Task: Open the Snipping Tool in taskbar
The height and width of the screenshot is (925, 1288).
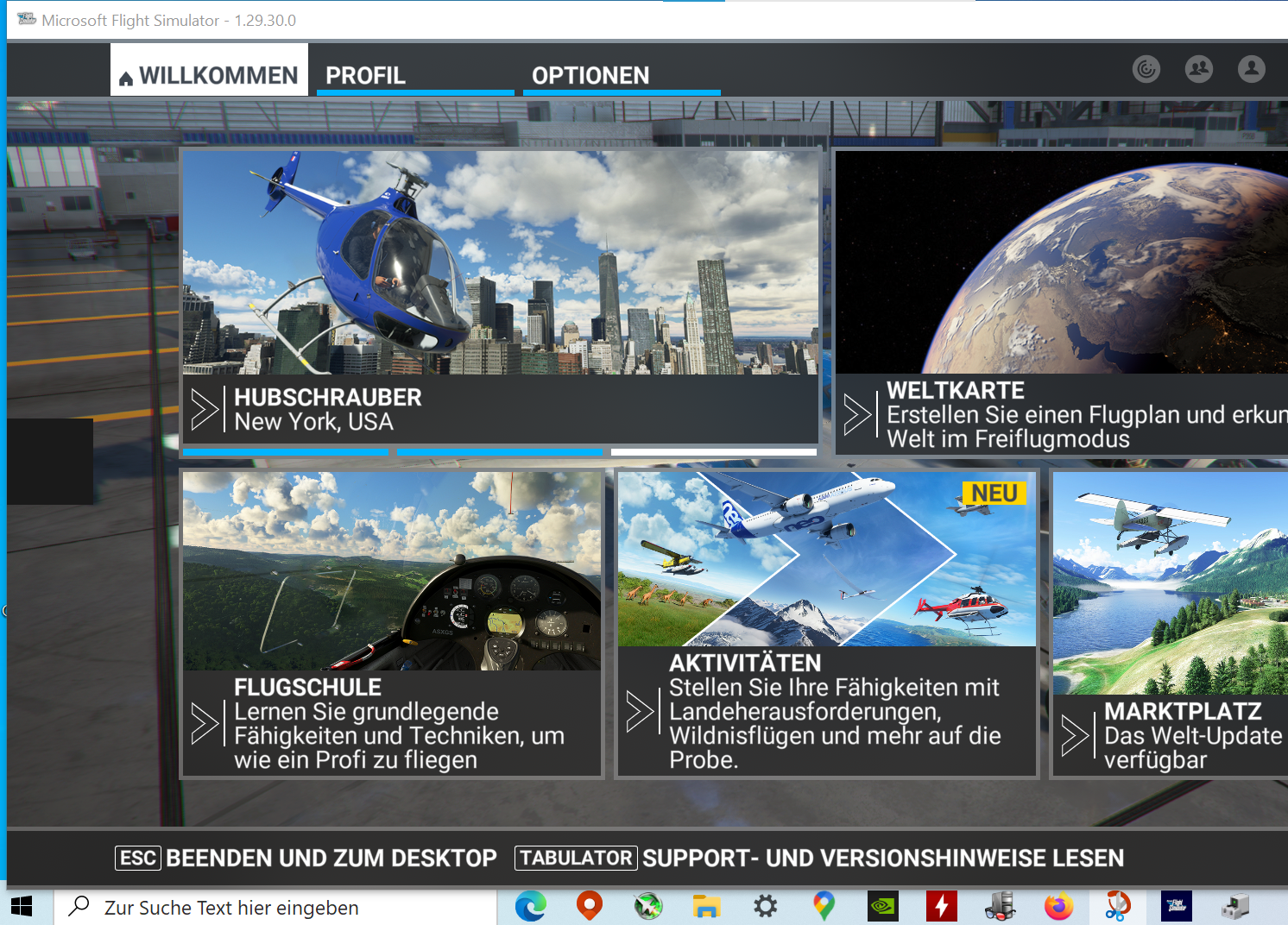Action: pos(1118,907)
